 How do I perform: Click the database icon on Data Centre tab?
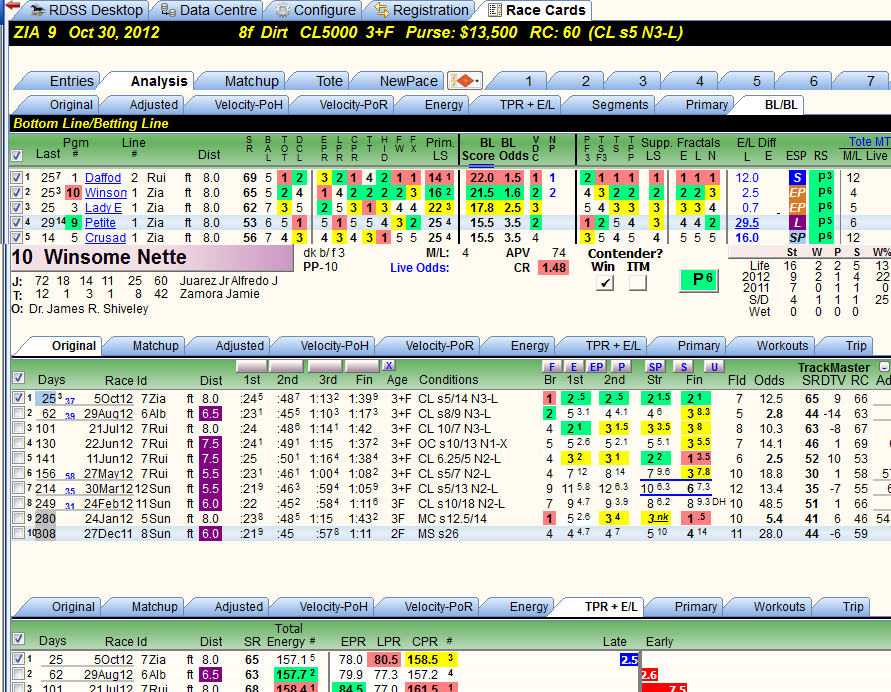click(168, 10)
